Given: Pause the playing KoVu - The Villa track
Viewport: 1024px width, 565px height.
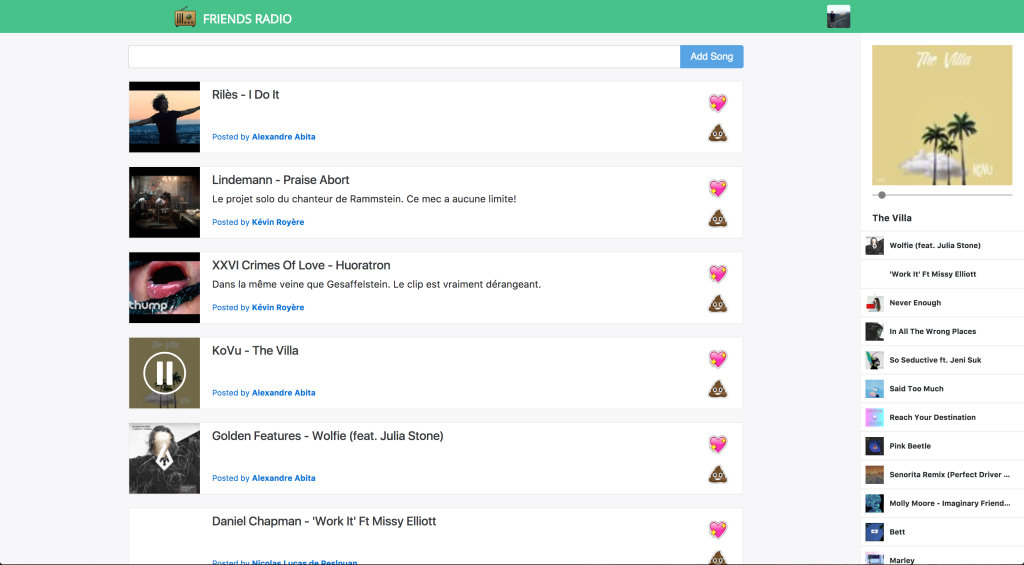Looking at the screenshot, I should point(164,373).
